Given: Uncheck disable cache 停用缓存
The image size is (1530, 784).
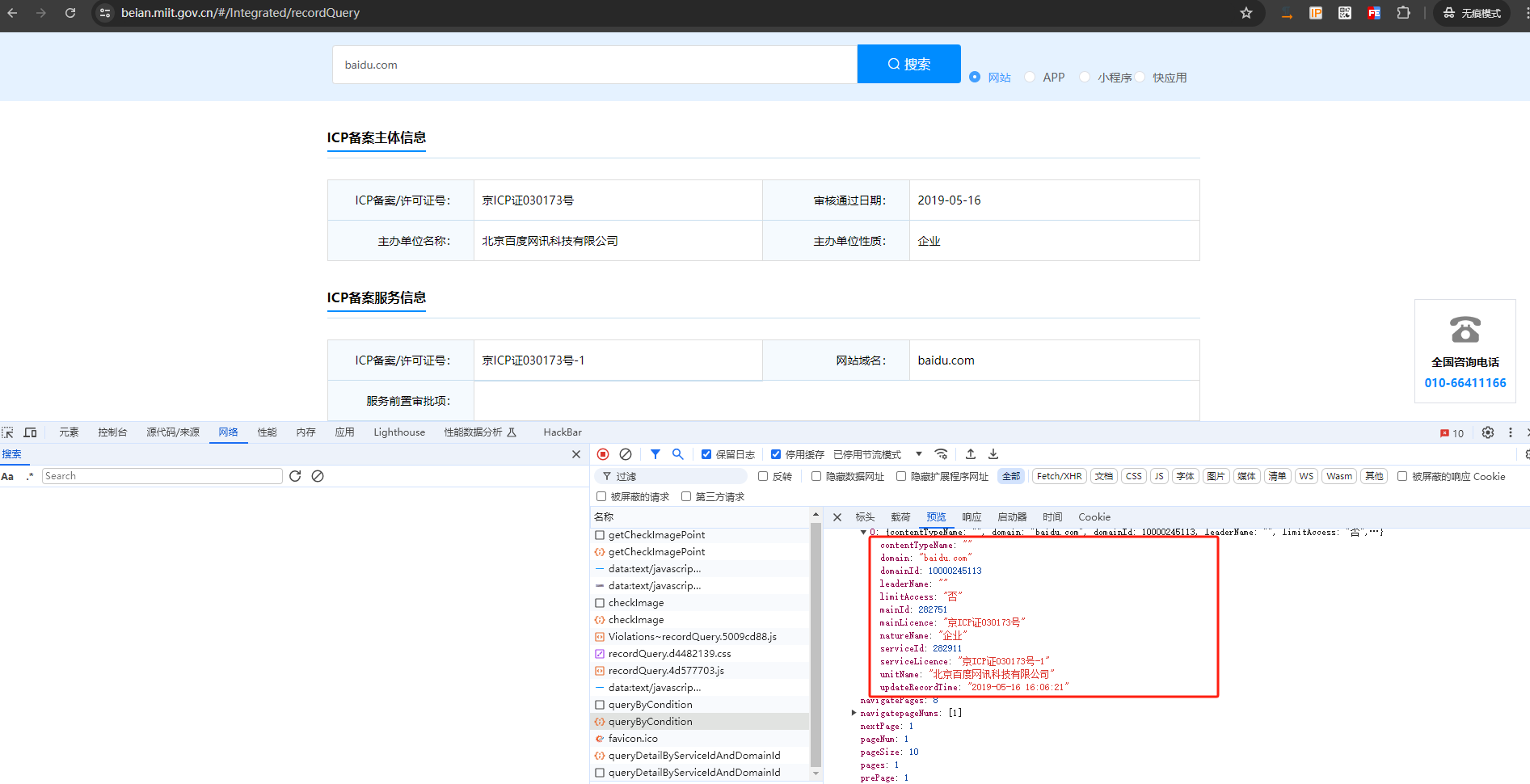Looking at the screenshot, I should (776, 454).
